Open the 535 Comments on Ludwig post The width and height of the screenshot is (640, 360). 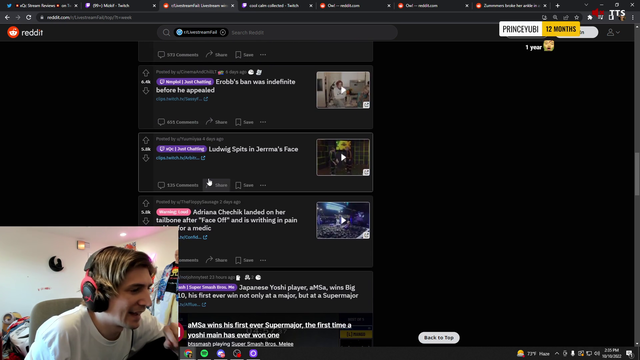pos(178,185)
